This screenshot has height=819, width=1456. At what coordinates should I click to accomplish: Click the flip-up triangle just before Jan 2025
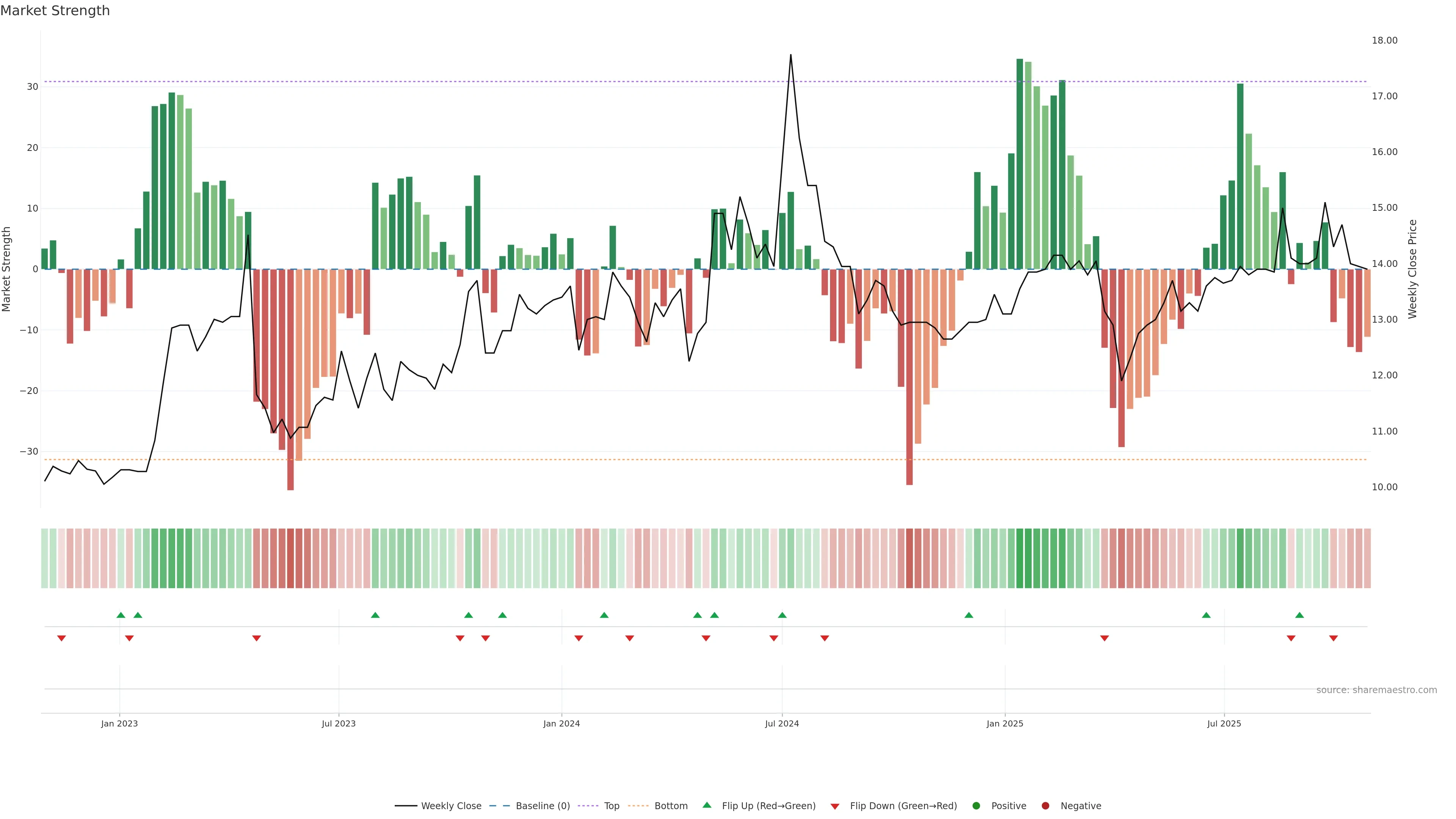[x=969, y=615]
